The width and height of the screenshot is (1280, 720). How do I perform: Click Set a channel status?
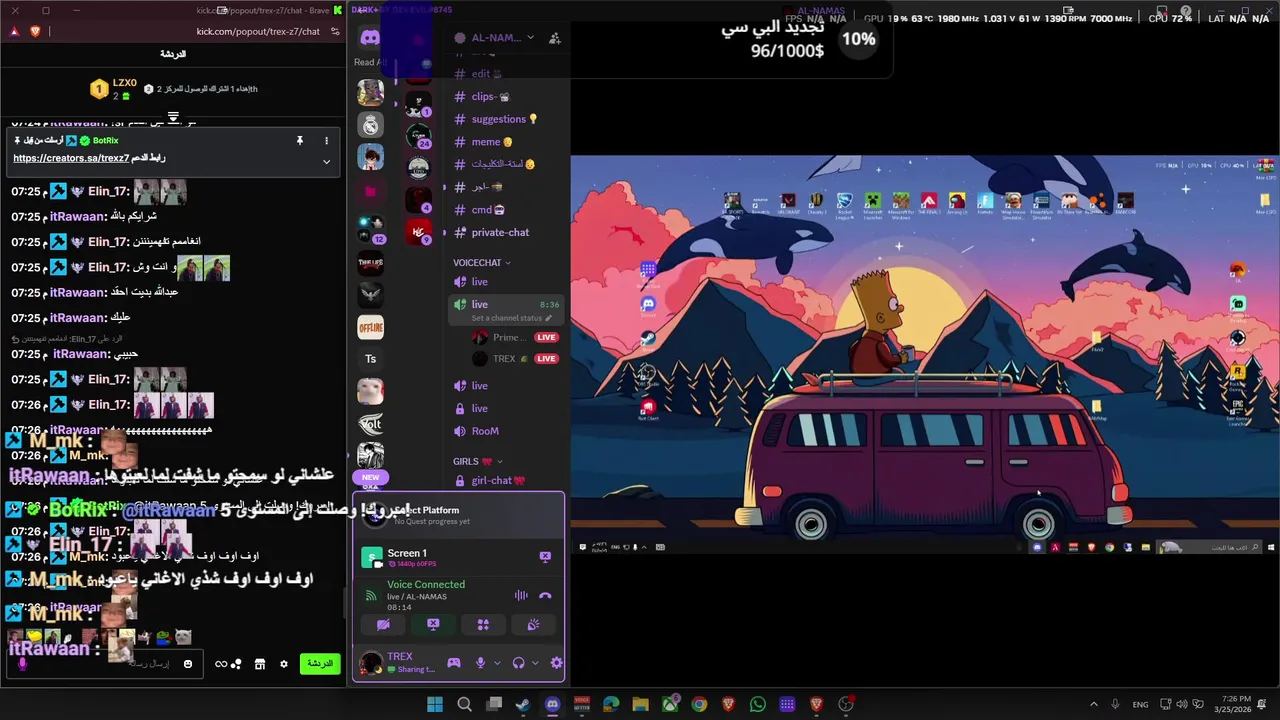pyautogui.click(x=511, y=318)
